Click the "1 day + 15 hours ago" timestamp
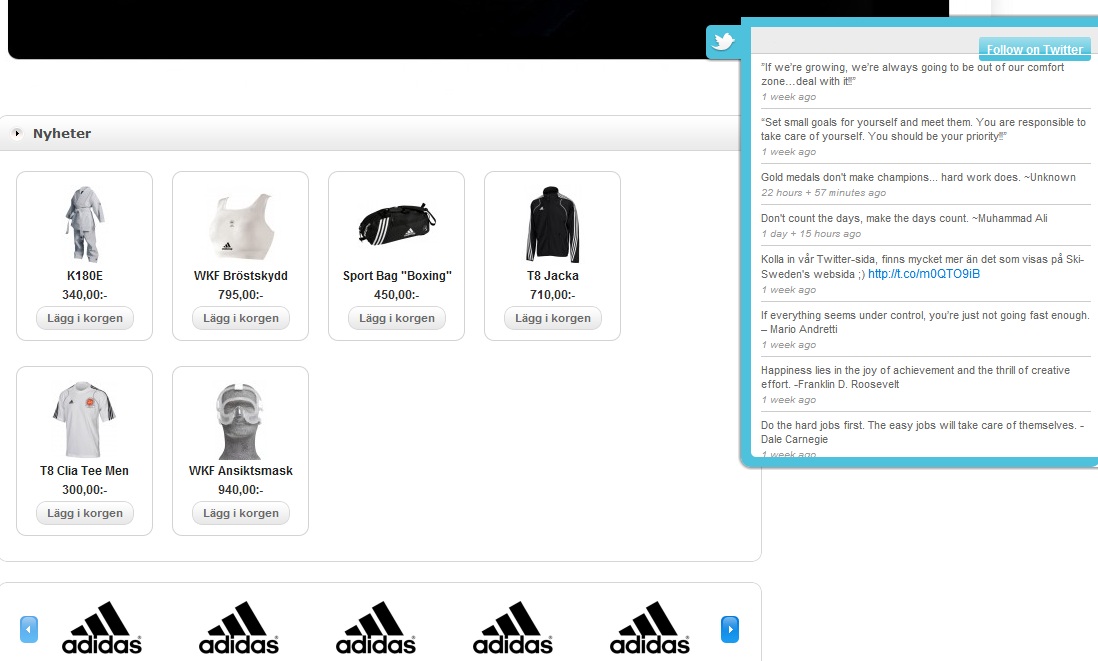 [811, 234]
